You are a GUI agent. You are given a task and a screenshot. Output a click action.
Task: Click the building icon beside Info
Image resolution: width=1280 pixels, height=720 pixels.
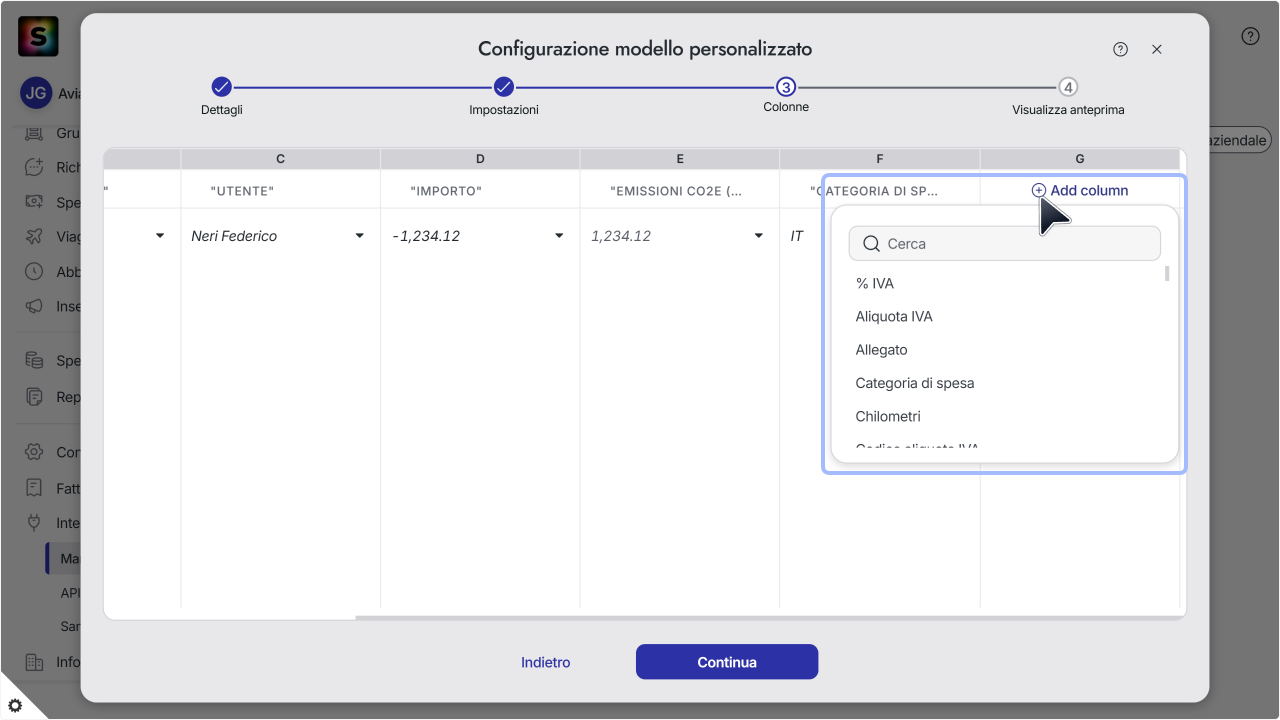[x=34, y=662]
